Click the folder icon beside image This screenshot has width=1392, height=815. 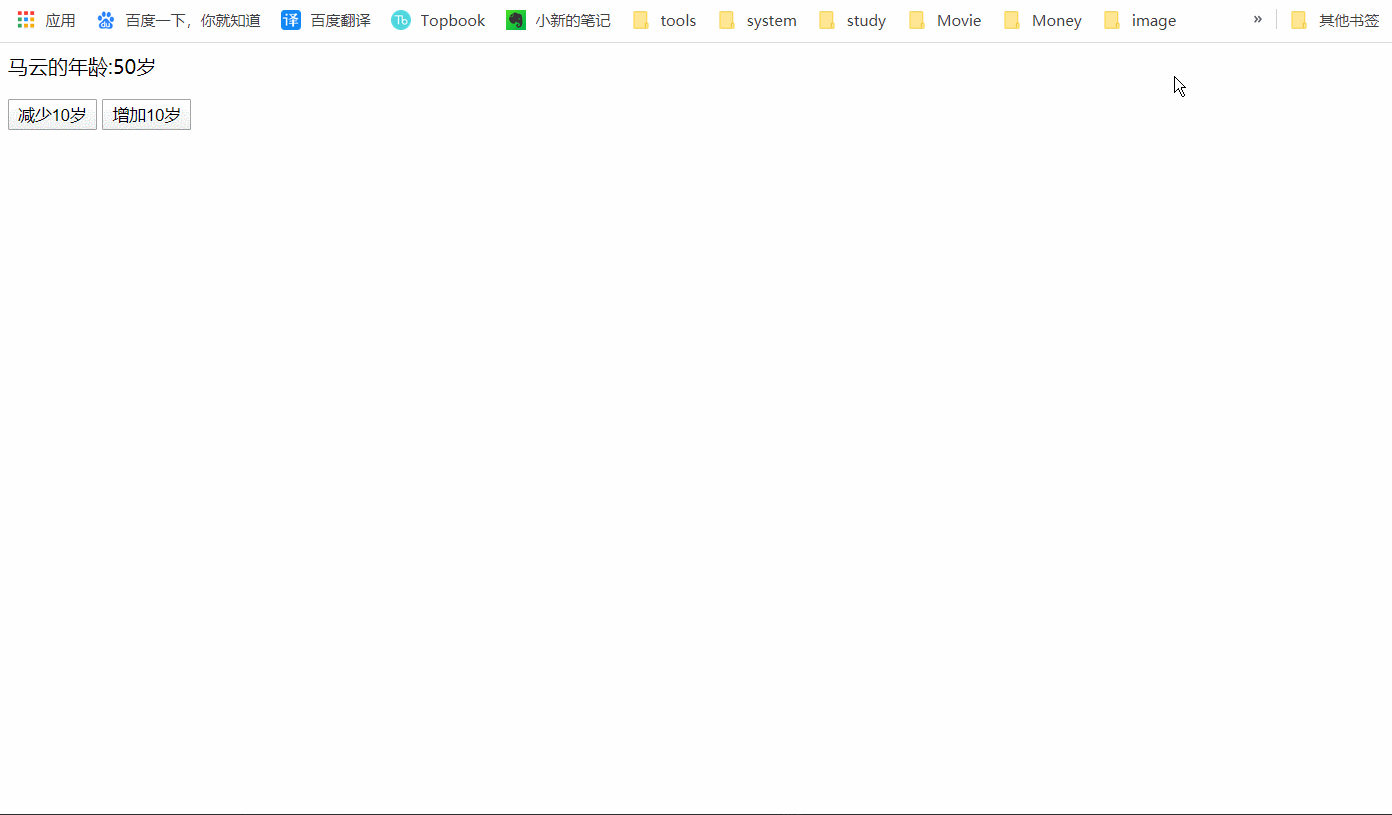[1112, 19]
